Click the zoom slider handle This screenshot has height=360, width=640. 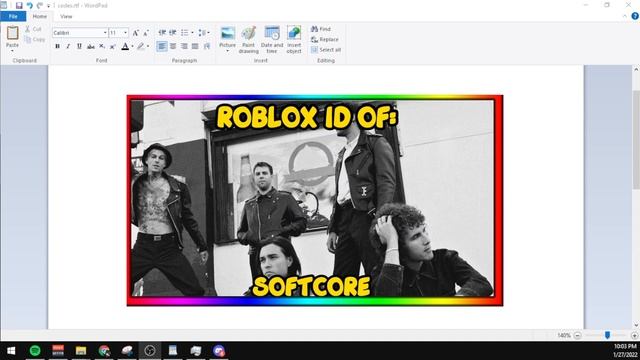point(607,335)
